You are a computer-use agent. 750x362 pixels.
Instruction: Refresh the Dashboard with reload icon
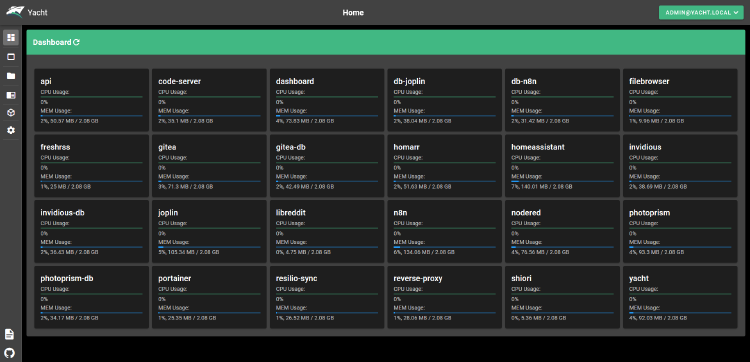point(77,42)
